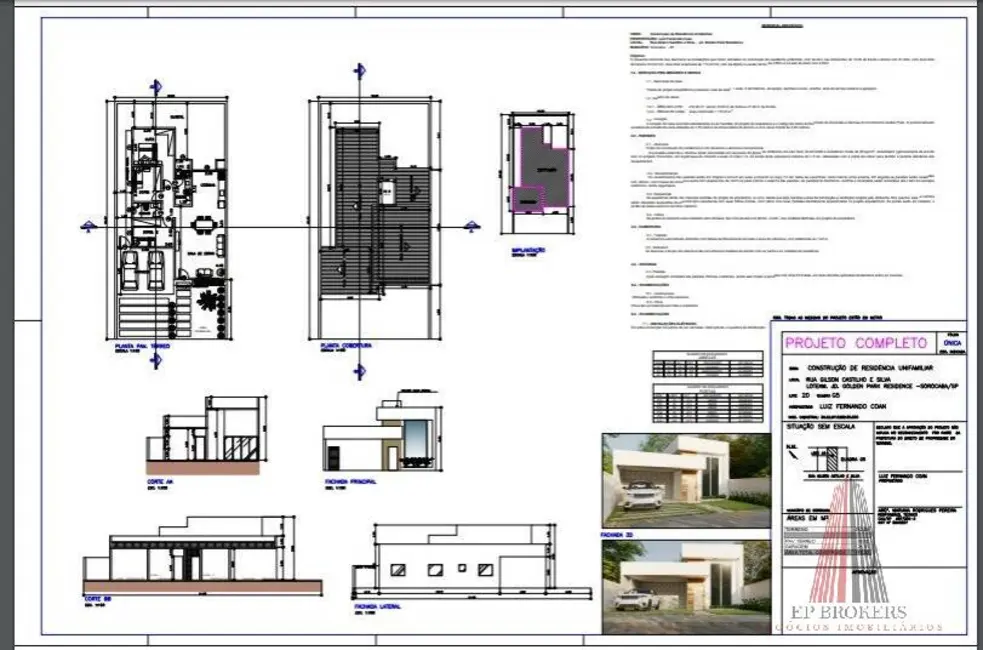
Task: Click the palm tree symbol in floor plan
Action: coord(207,300)
